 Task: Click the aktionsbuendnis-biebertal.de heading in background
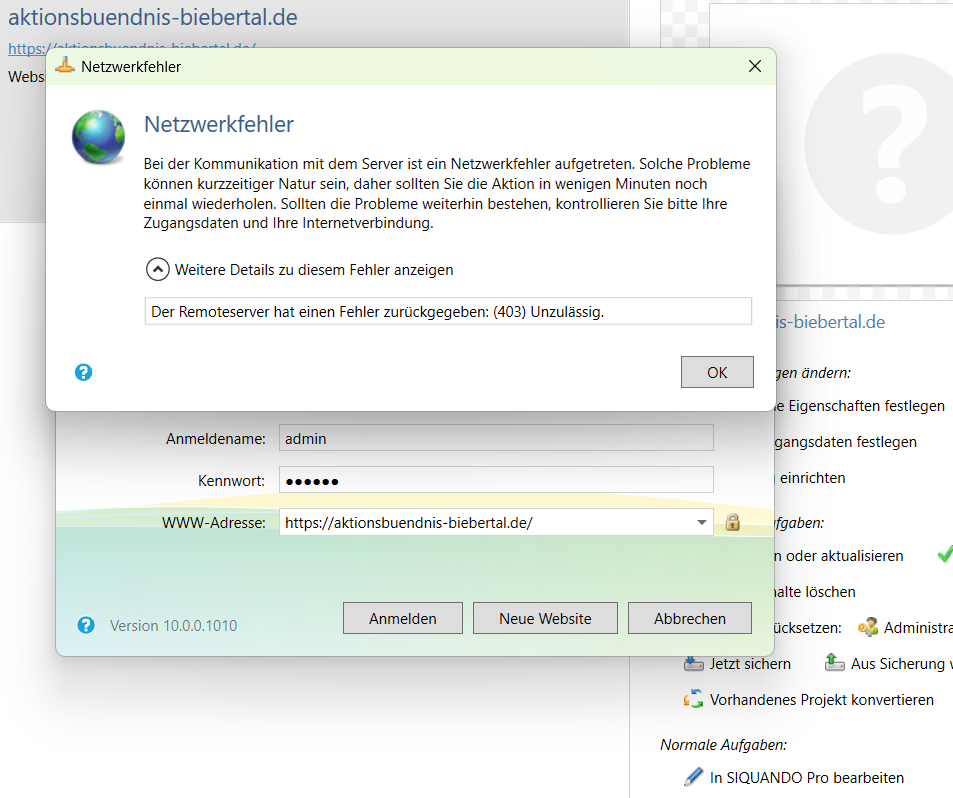(153, 17)
